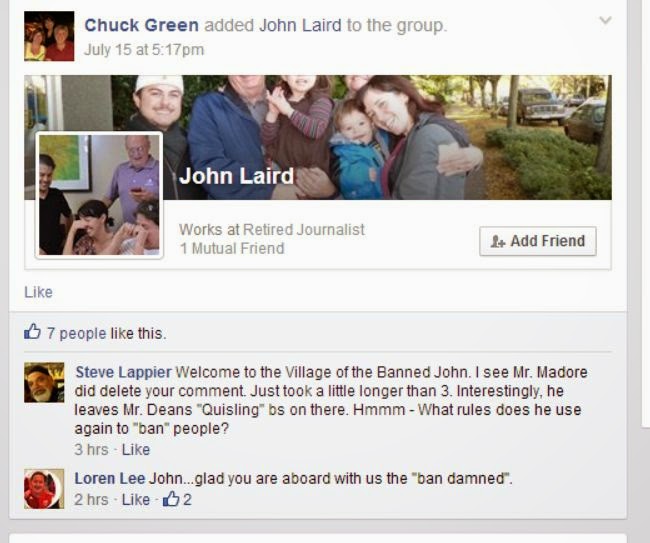Click the John Laird cover photo name
This screenshot has width=650, height=543.
coord(236,176)
